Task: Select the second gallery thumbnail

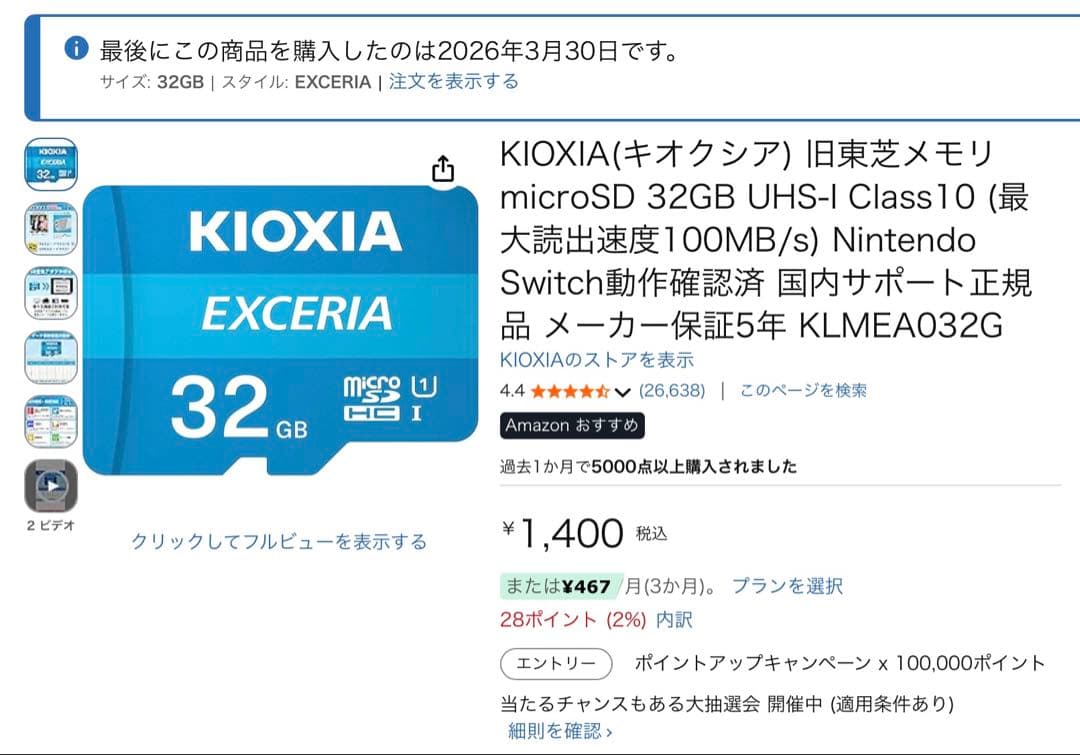Action: (x=50, y=228)
